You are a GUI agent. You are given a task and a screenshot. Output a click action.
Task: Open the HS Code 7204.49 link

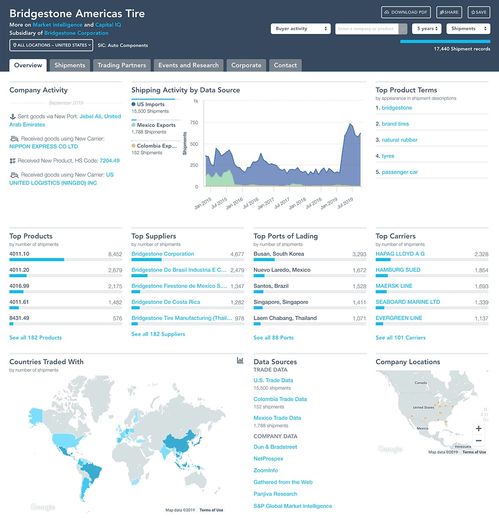pyautogui.click(x=110, y=161)
